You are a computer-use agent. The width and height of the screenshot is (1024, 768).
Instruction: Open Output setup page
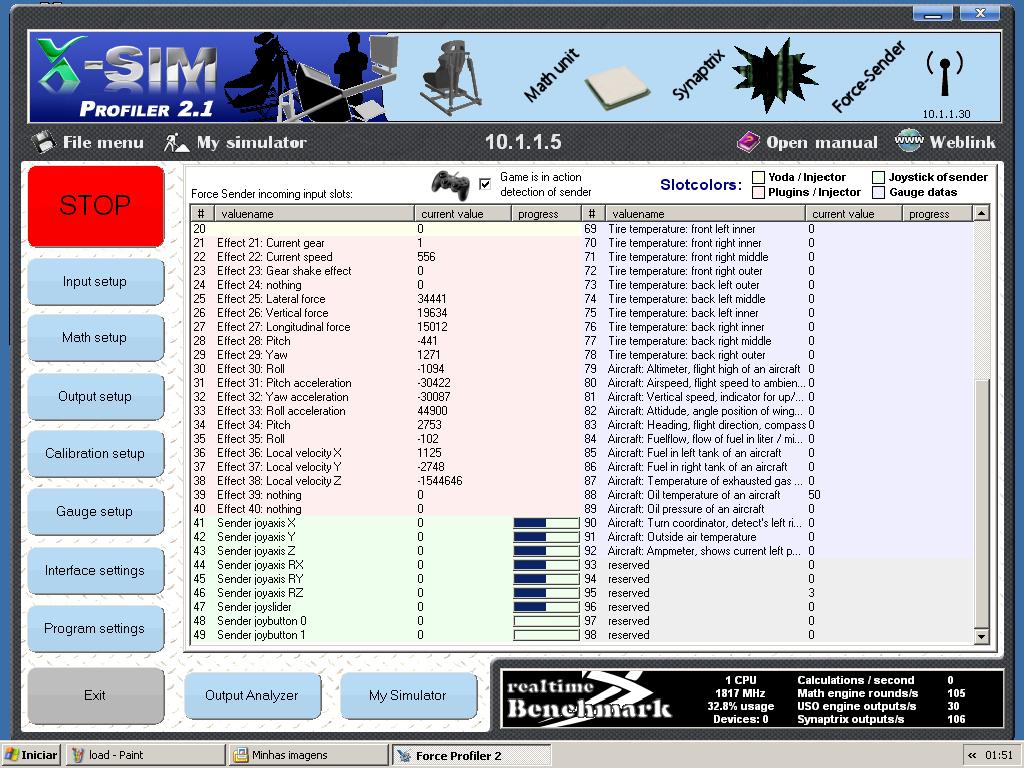(x=95, y=396)
